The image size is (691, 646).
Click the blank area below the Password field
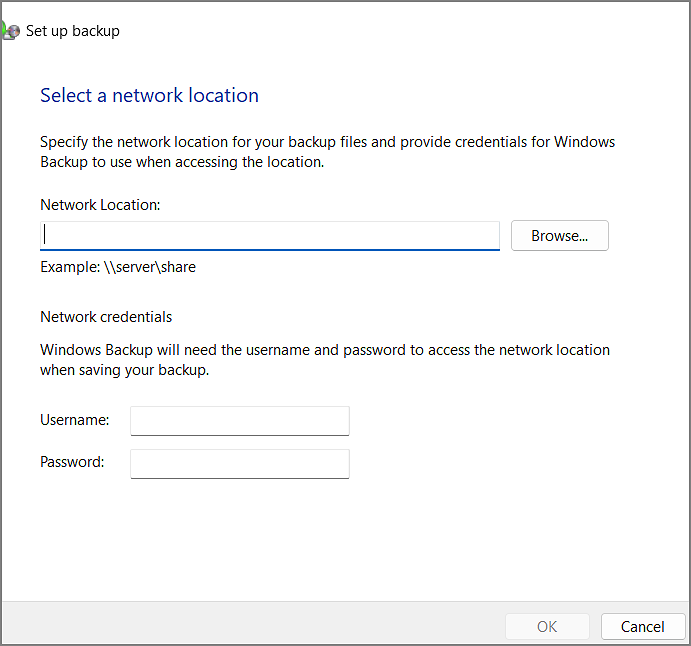pyautogui.click(x=340, y=540)
